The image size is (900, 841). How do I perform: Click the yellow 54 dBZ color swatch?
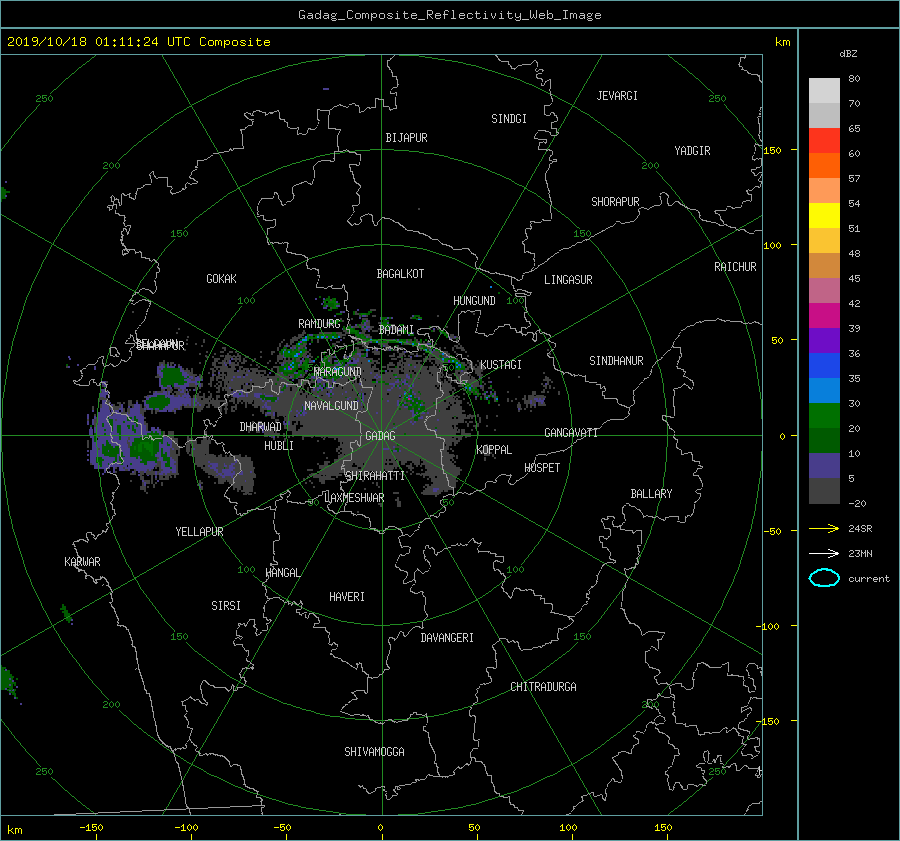click(x=824, y=216)
